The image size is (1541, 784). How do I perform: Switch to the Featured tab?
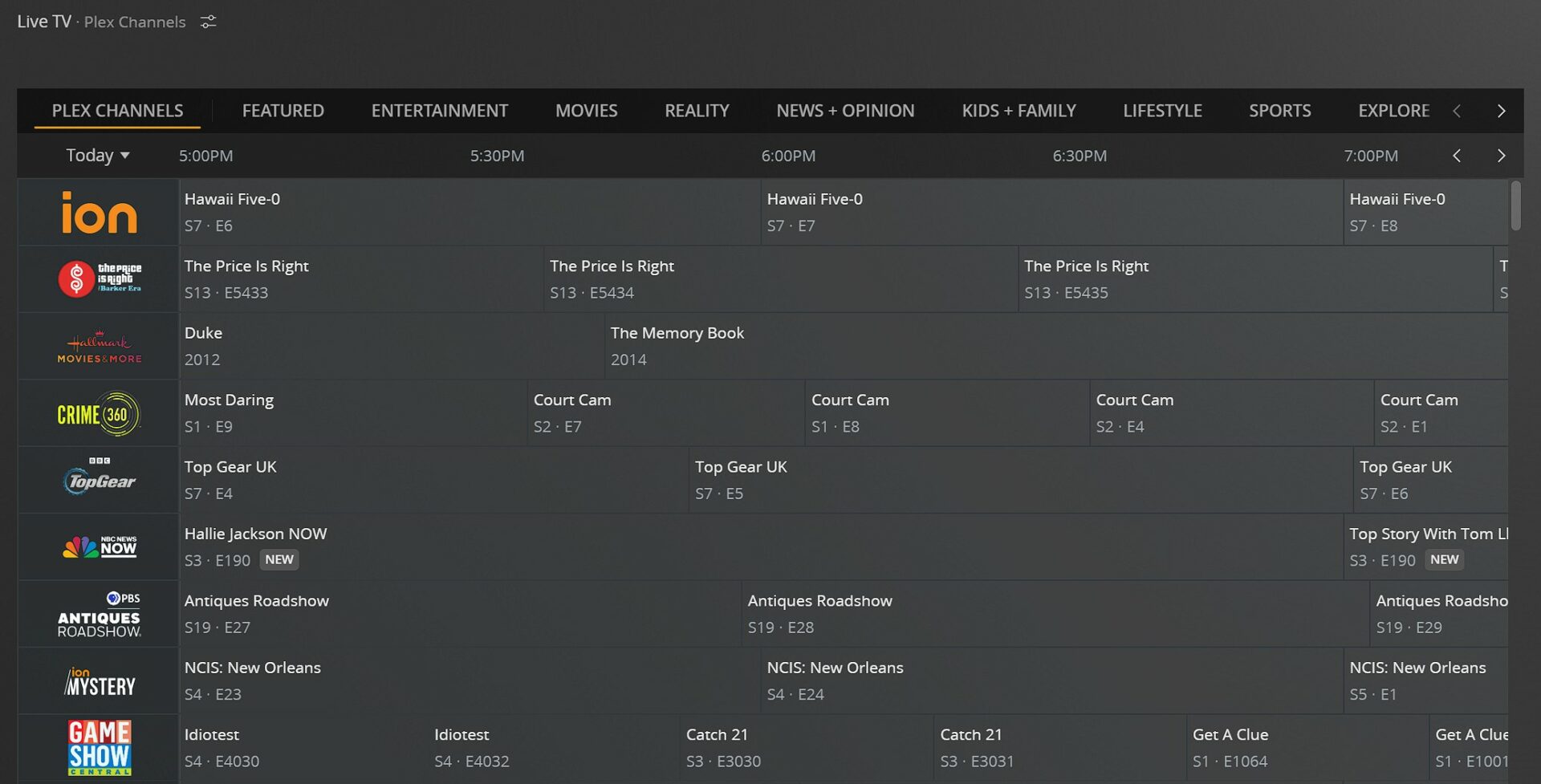point(283,111)
